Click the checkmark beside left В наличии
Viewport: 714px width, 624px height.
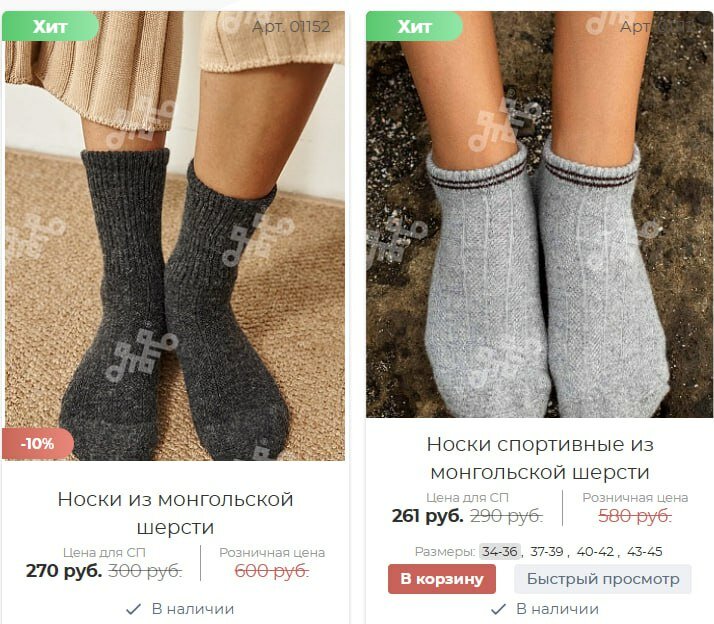133,609
